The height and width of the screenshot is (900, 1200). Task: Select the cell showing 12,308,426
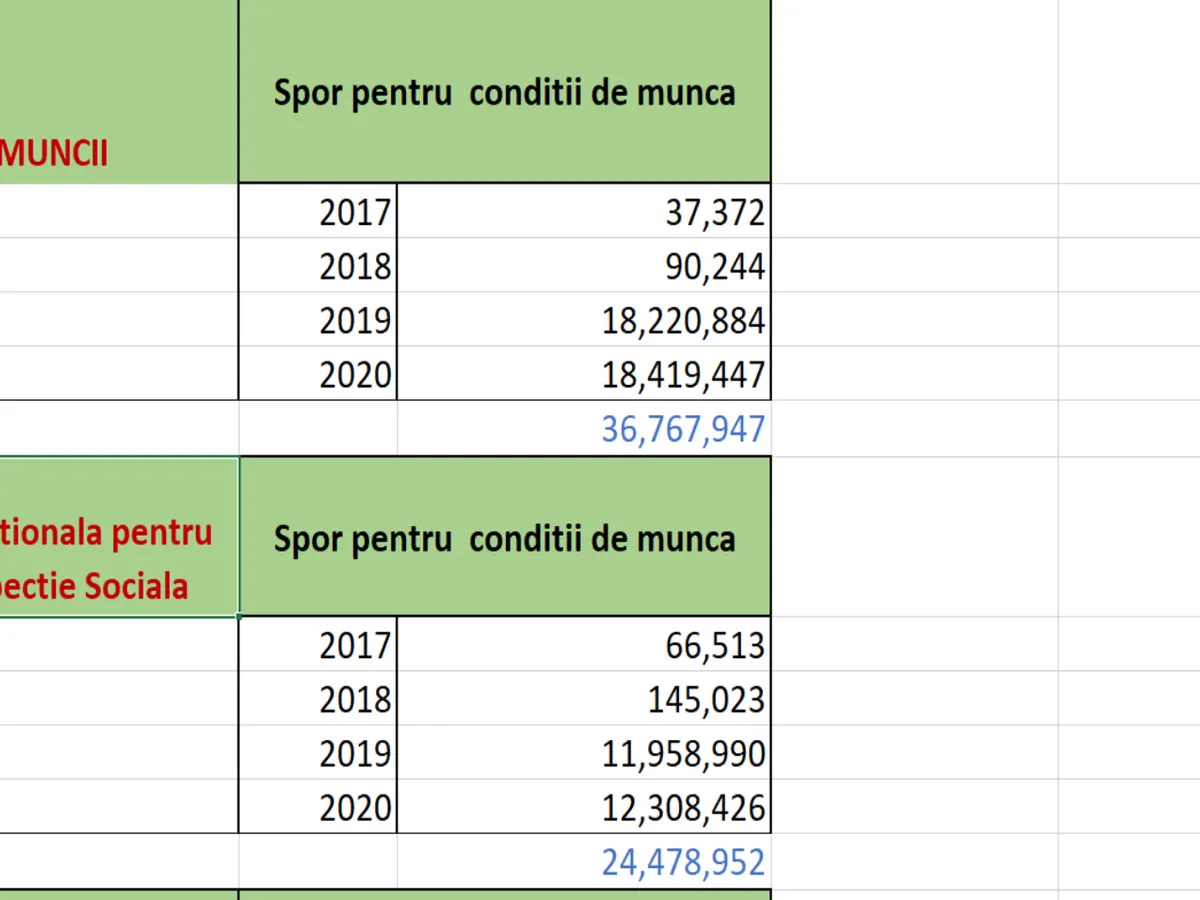[584, 807]
